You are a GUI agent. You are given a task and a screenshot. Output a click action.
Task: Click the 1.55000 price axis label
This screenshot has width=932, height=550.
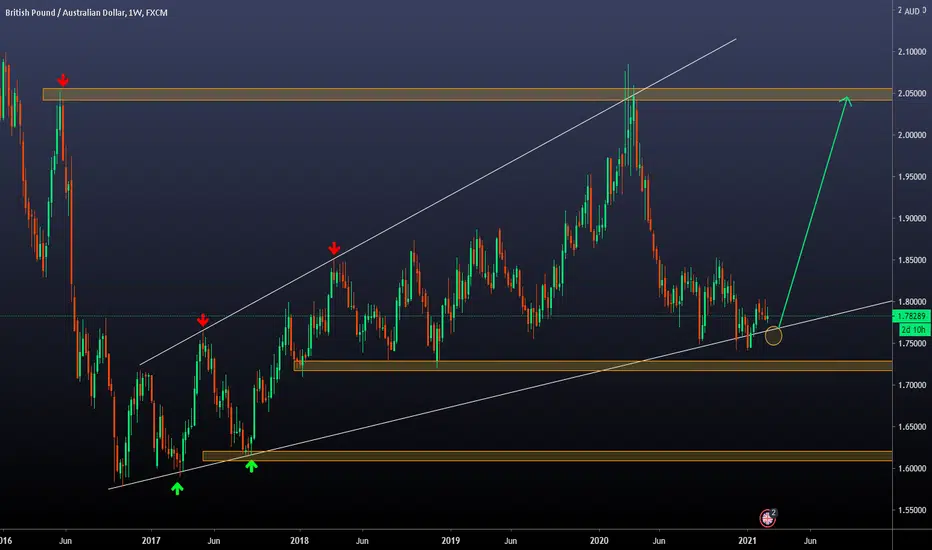coord(912,510)
